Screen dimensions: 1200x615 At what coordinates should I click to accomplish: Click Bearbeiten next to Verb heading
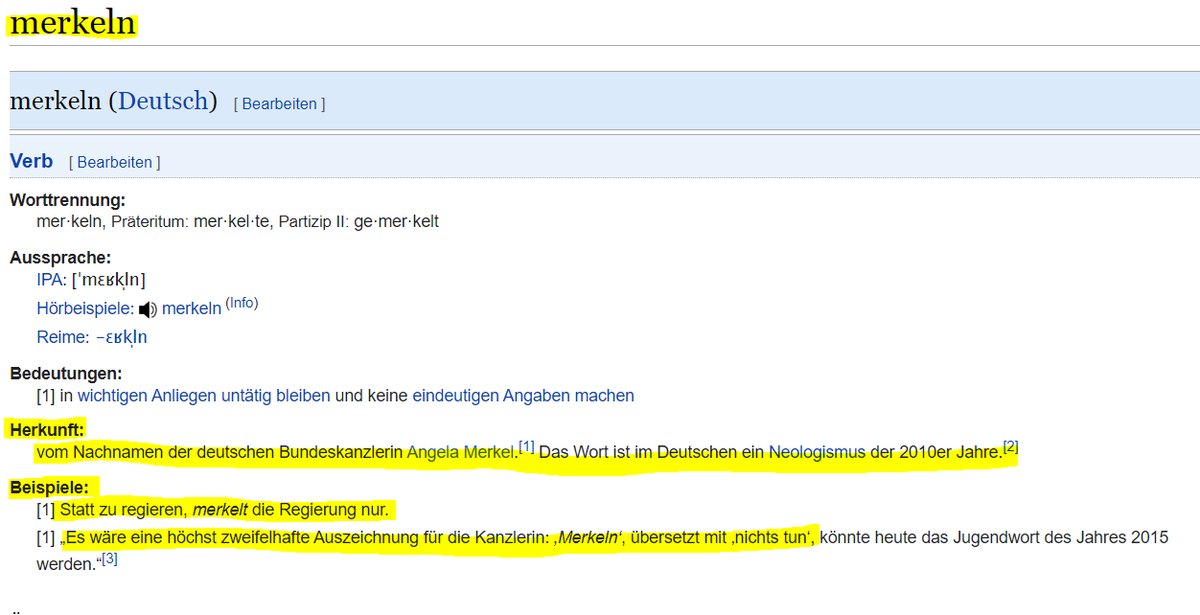point(115,162)
